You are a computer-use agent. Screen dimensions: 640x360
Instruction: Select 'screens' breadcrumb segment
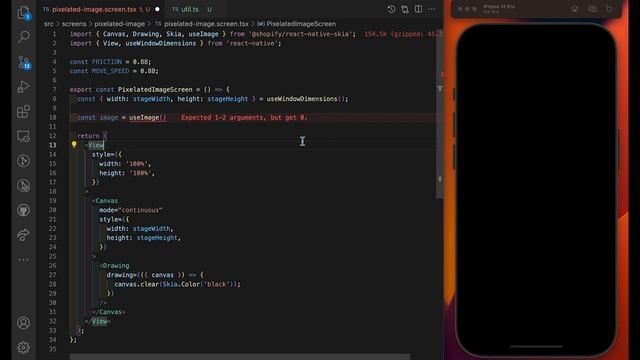pyautogui.click(x=74, y=24)
